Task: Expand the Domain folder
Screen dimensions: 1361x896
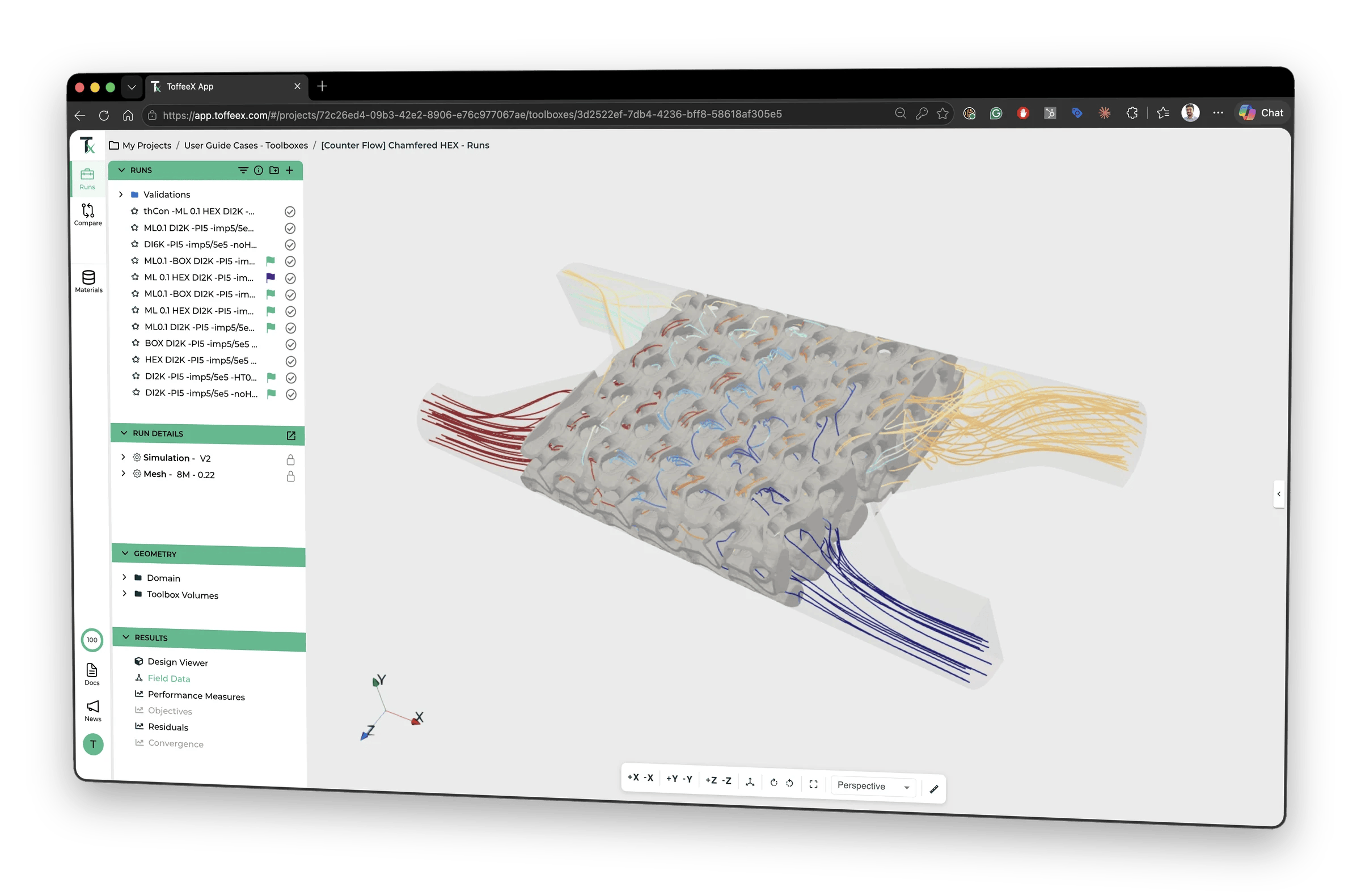Action: 124,577
